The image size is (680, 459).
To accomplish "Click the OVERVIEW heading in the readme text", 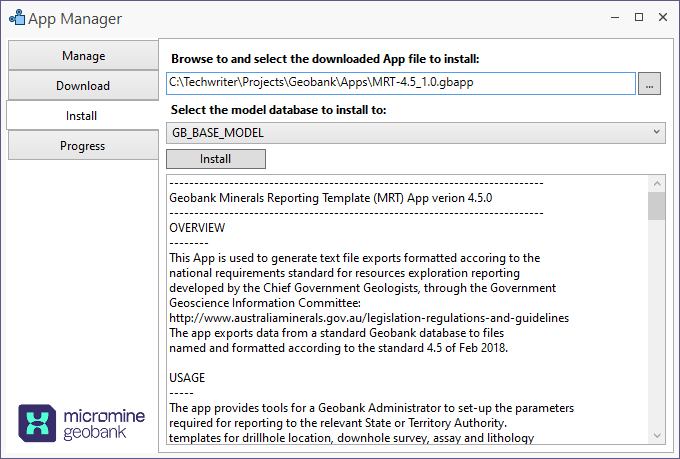I will pyautogui.click(x=197, y=228).
